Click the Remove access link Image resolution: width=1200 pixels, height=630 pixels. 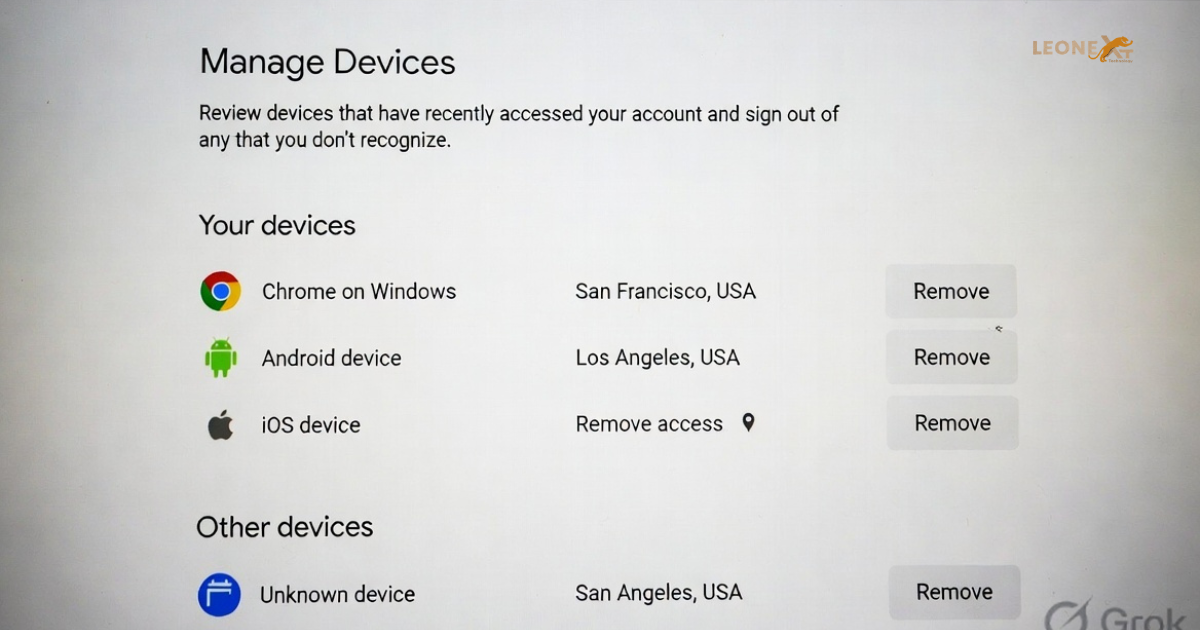coord(648,423)
